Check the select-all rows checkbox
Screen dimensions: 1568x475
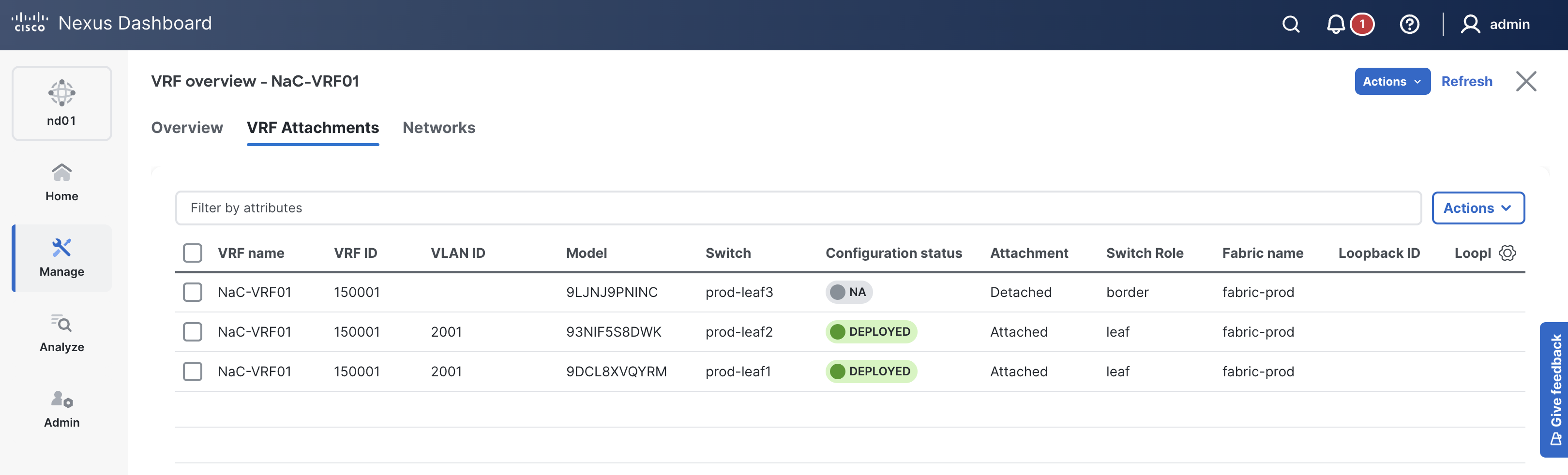click(192, 253)
